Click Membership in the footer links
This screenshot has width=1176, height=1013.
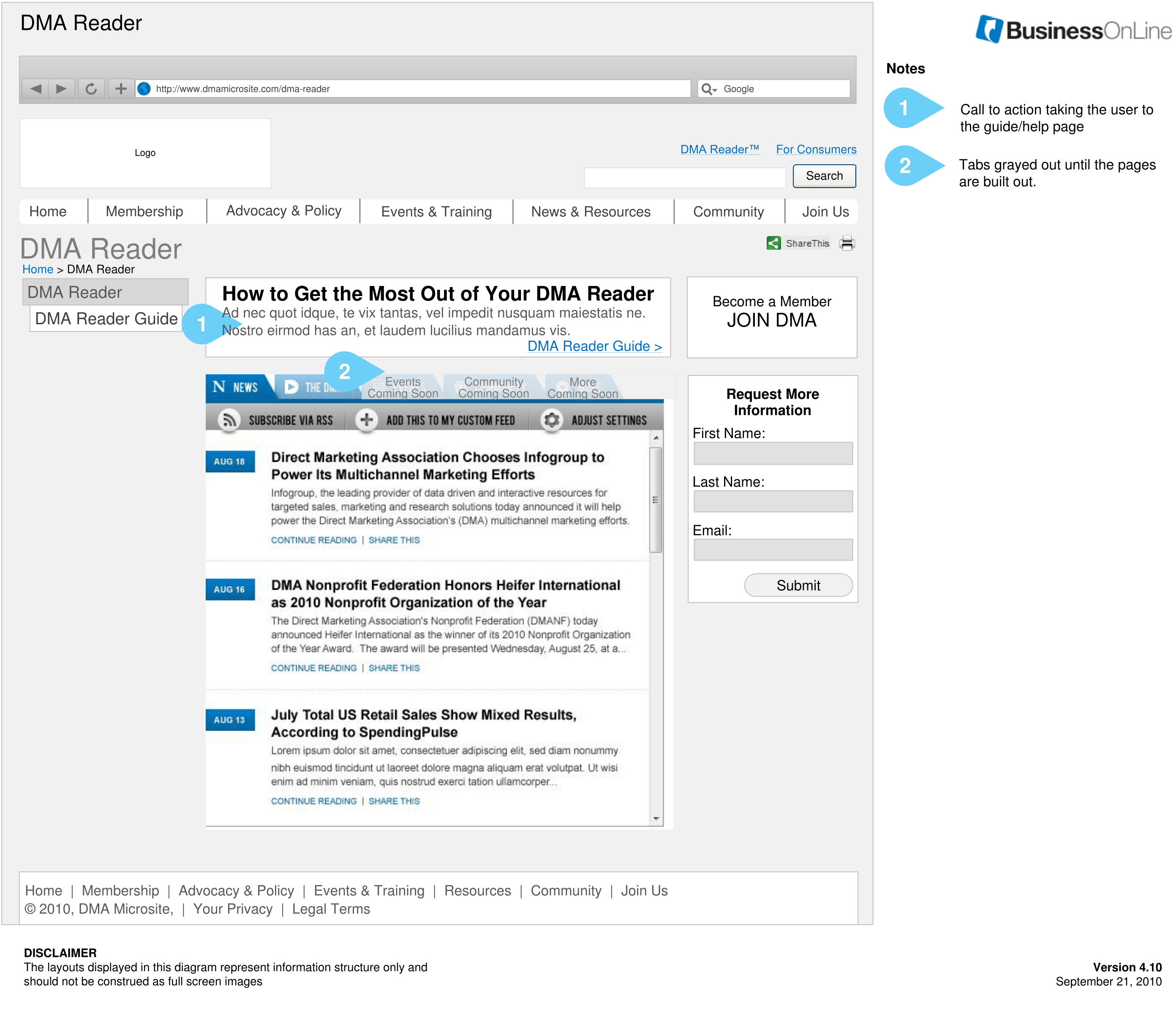120,890
